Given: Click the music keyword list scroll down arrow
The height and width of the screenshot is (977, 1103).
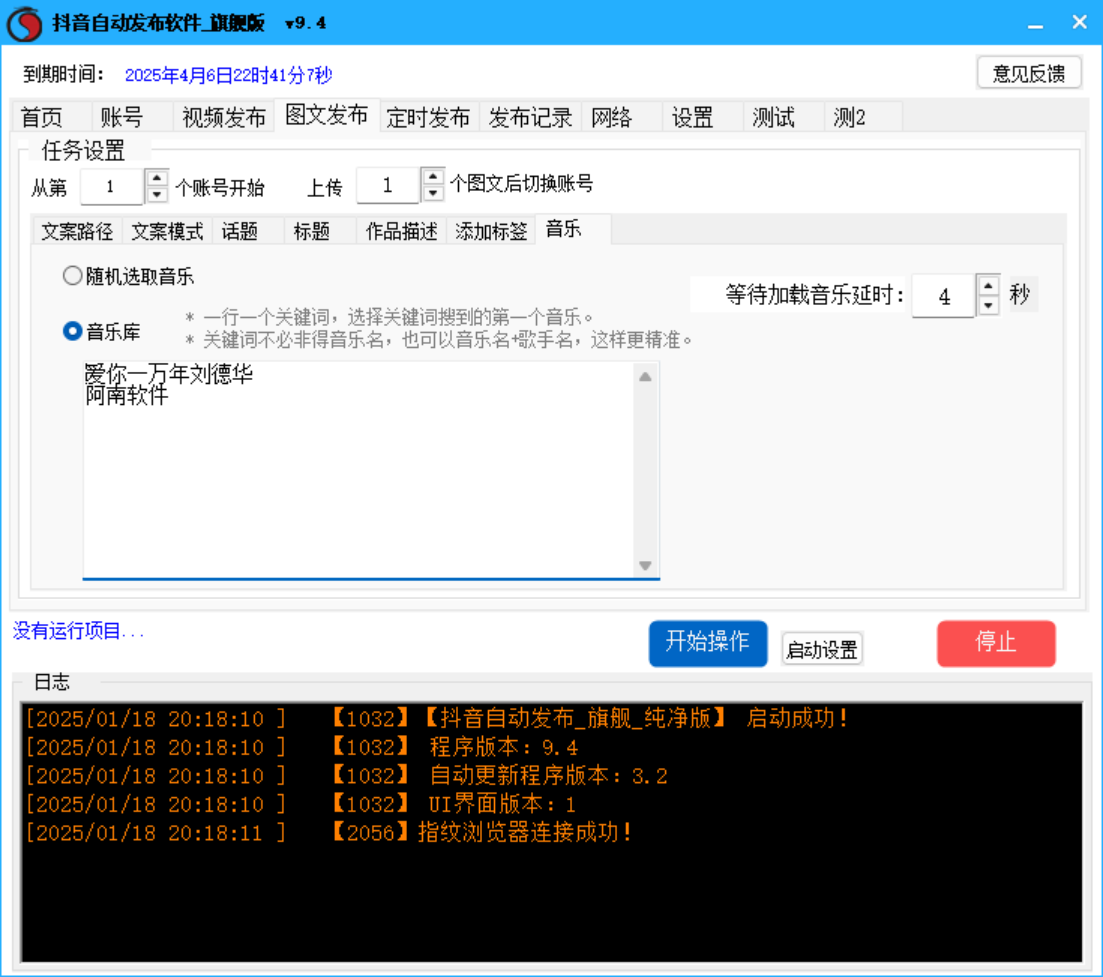Looking at the screenshot, I should click(645, 566).
